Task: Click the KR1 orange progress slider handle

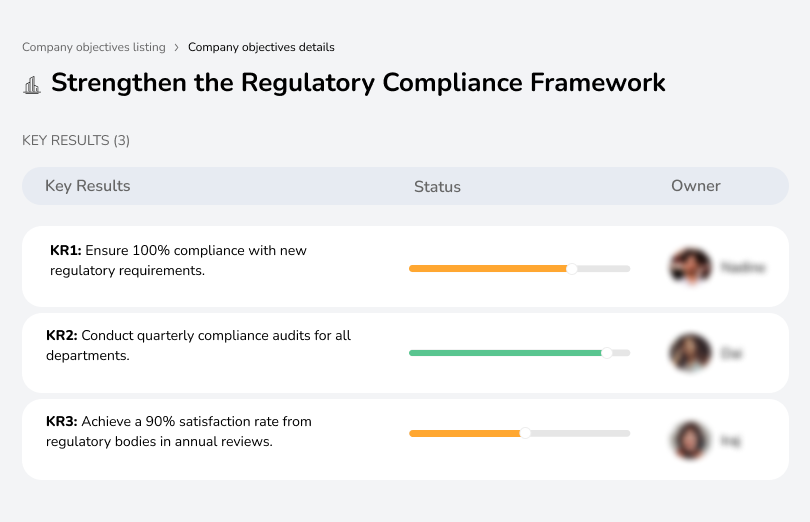Action: point(571,269)
